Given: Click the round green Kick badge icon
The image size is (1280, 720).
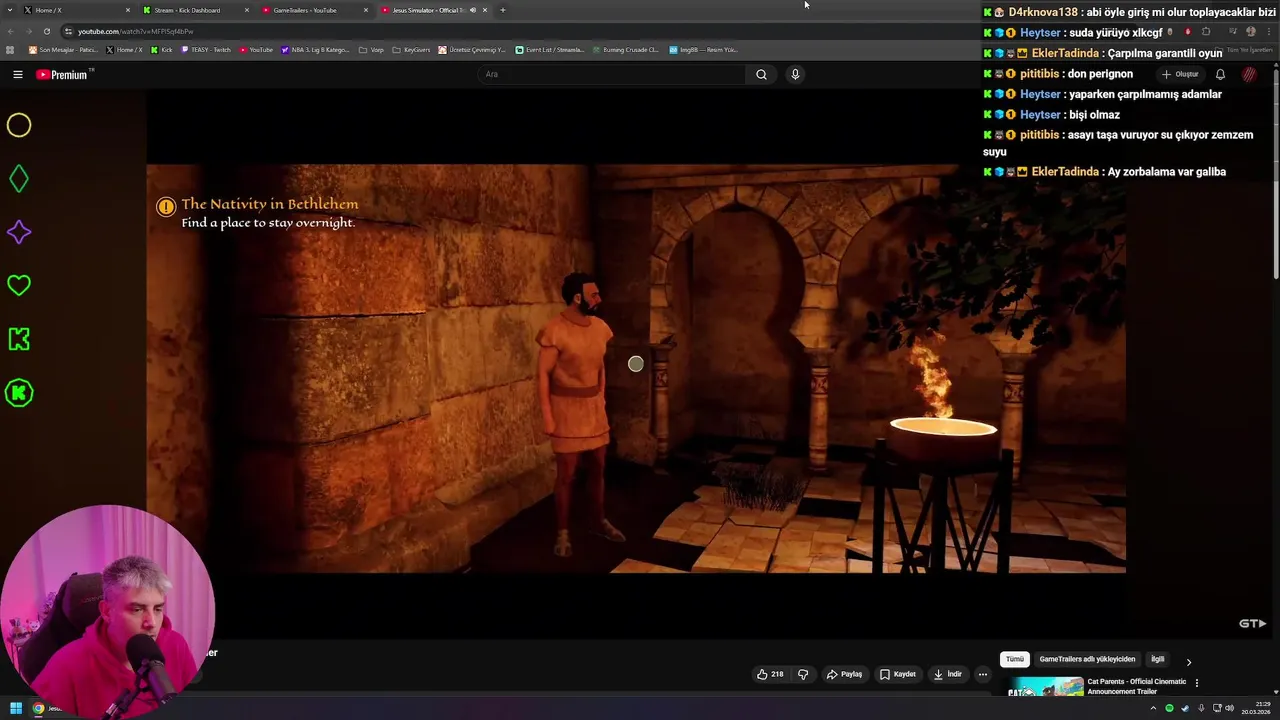Looking at the screenshot, I should coord(19,393).
